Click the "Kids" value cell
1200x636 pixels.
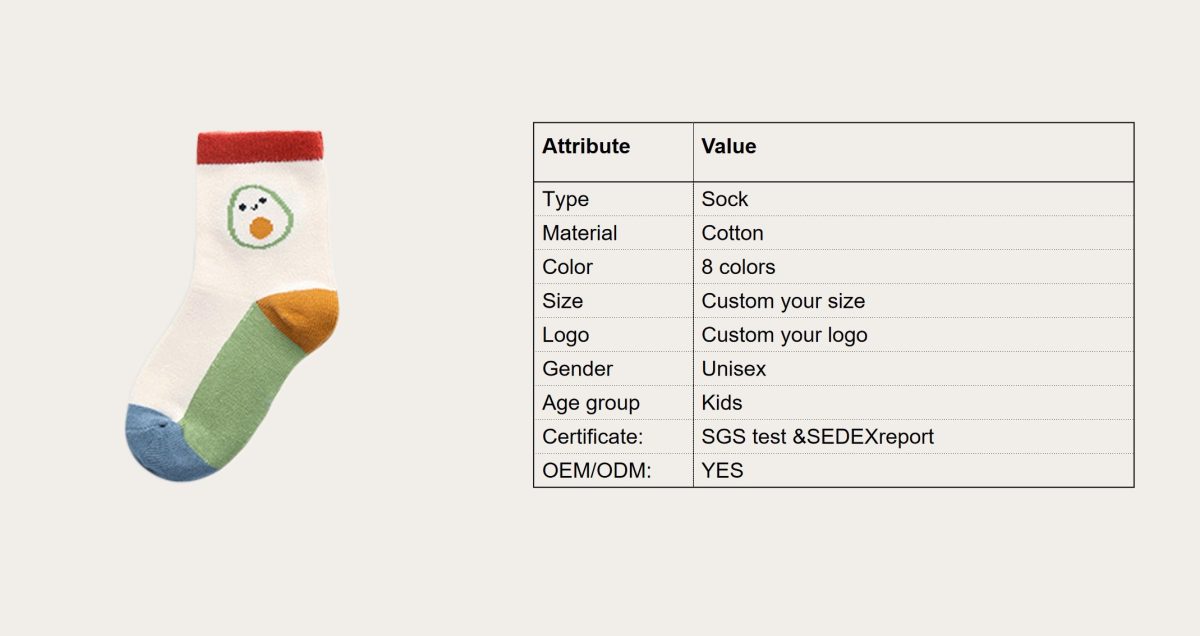722,403
